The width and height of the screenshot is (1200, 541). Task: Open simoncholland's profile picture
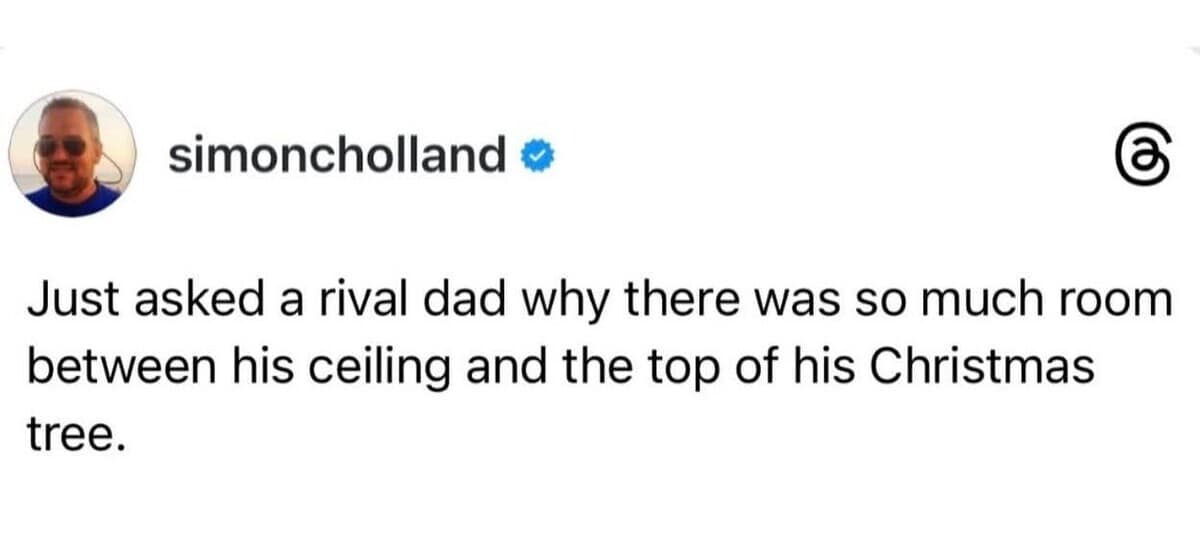tap(72, 154)
